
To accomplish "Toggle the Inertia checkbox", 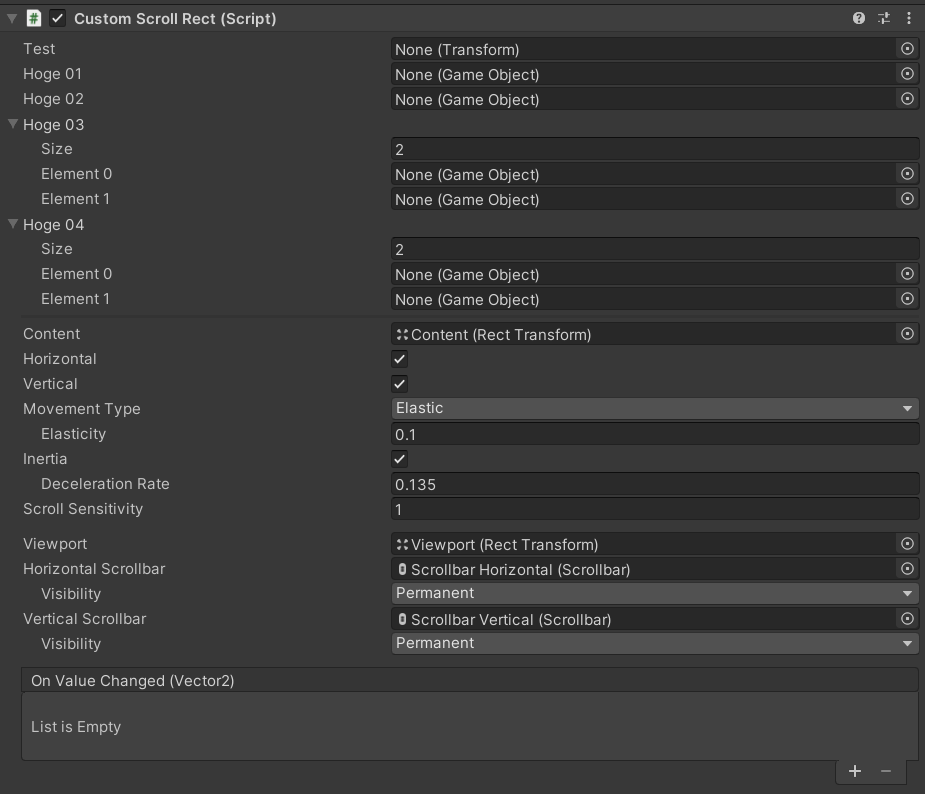I will 399,459.
